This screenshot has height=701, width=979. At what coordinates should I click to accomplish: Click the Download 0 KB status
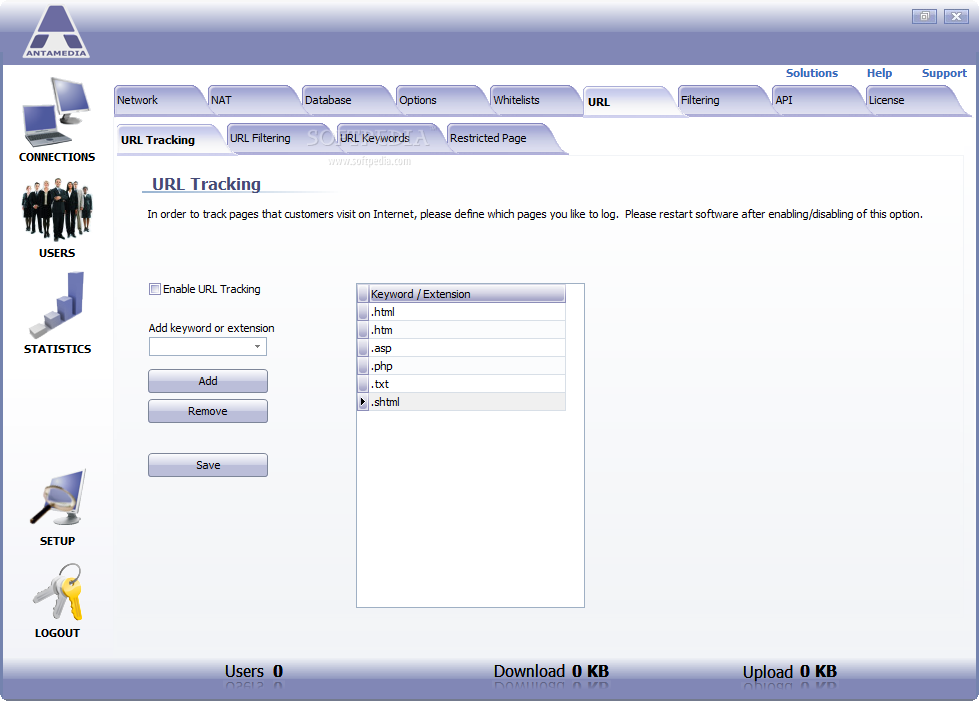coord(551,671)
